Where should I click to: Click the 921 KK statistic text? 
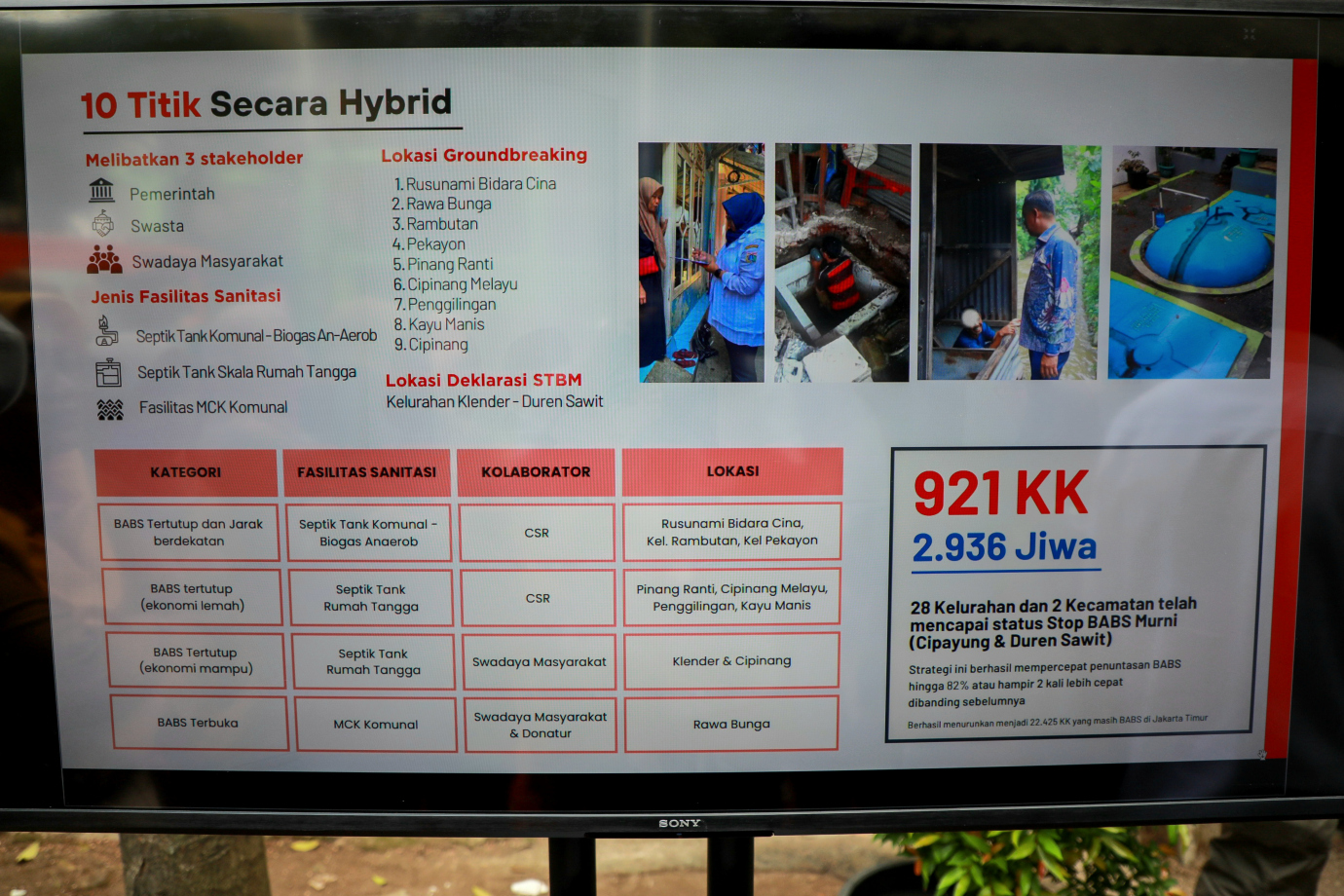pyautogui.click(x=1000, y=494)
